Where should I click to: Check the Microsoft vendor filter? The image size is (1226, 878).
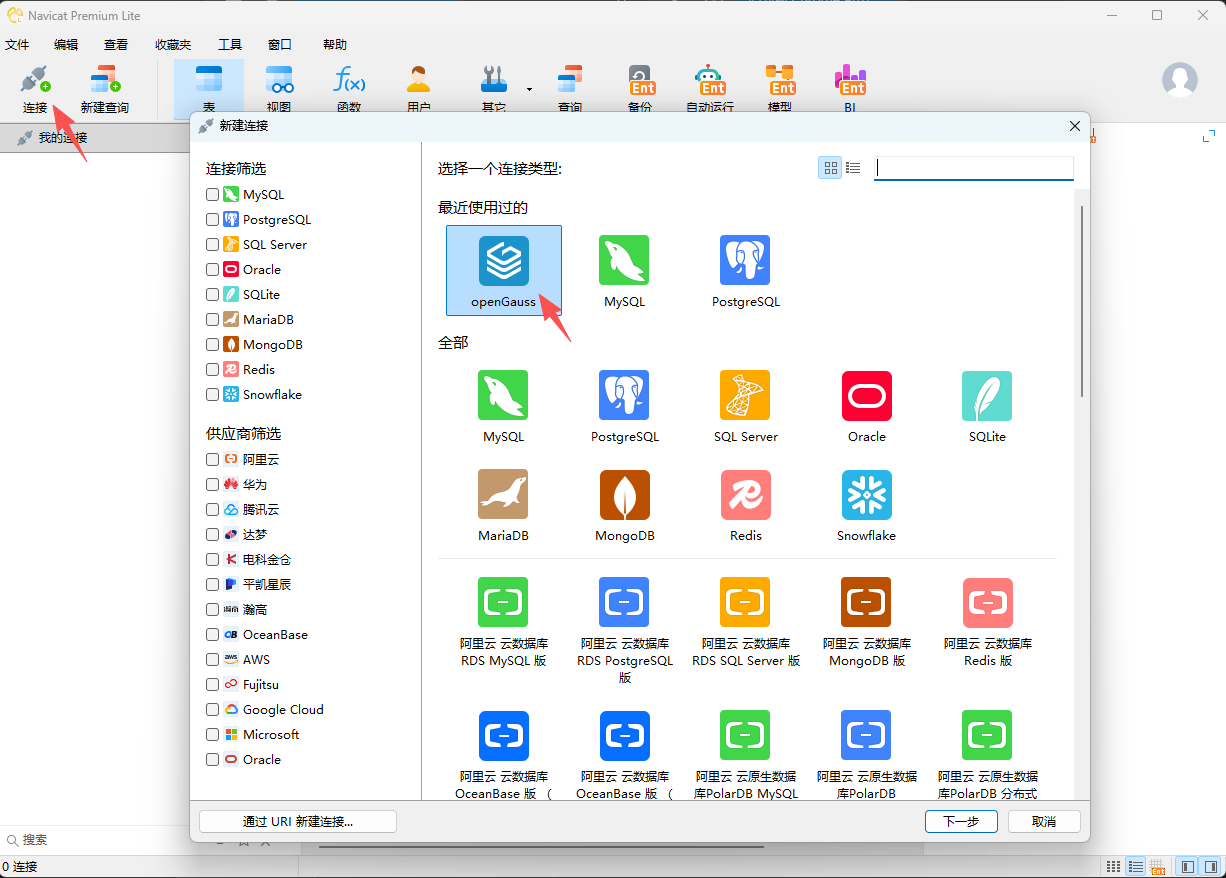click(x=212, y=735)
